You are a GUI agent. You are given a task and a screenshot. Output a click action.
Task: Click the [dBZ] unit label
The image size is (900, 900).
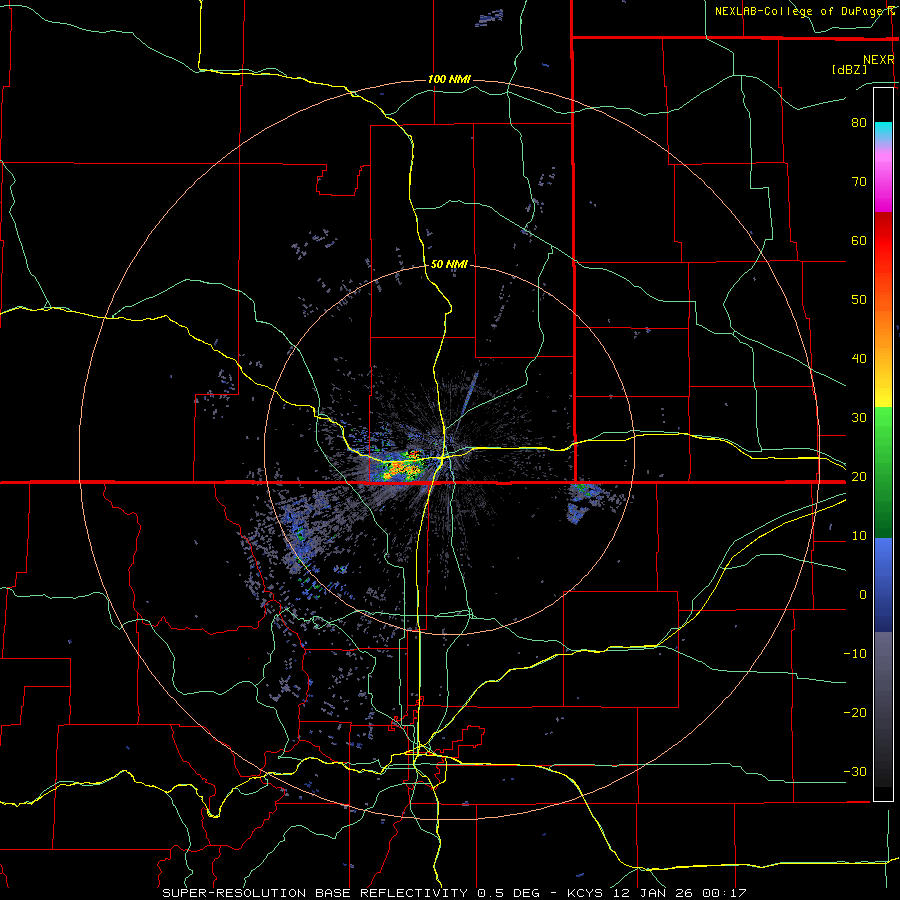(849, 70)
